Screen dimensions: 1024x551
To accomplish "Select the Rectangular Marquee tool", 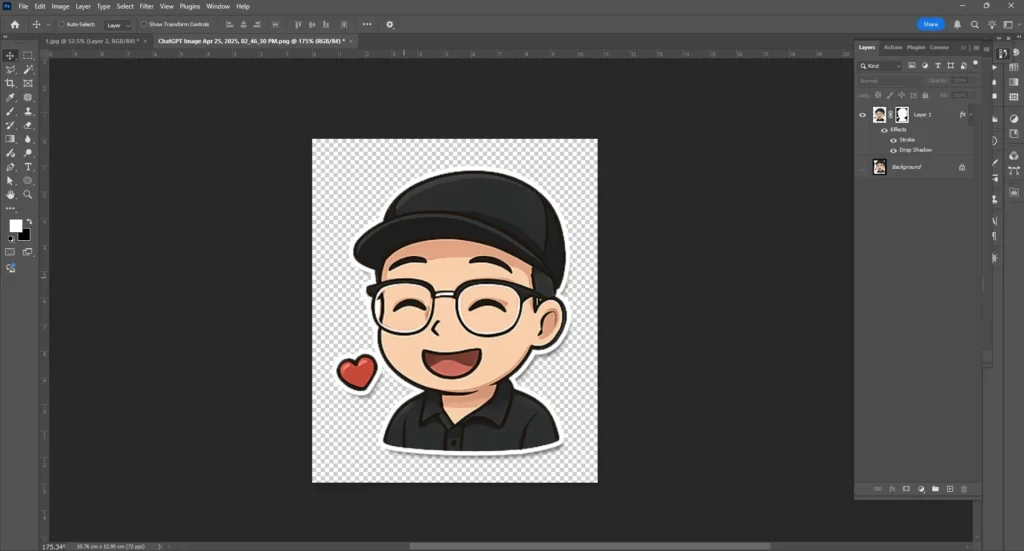I will point(28,55).
